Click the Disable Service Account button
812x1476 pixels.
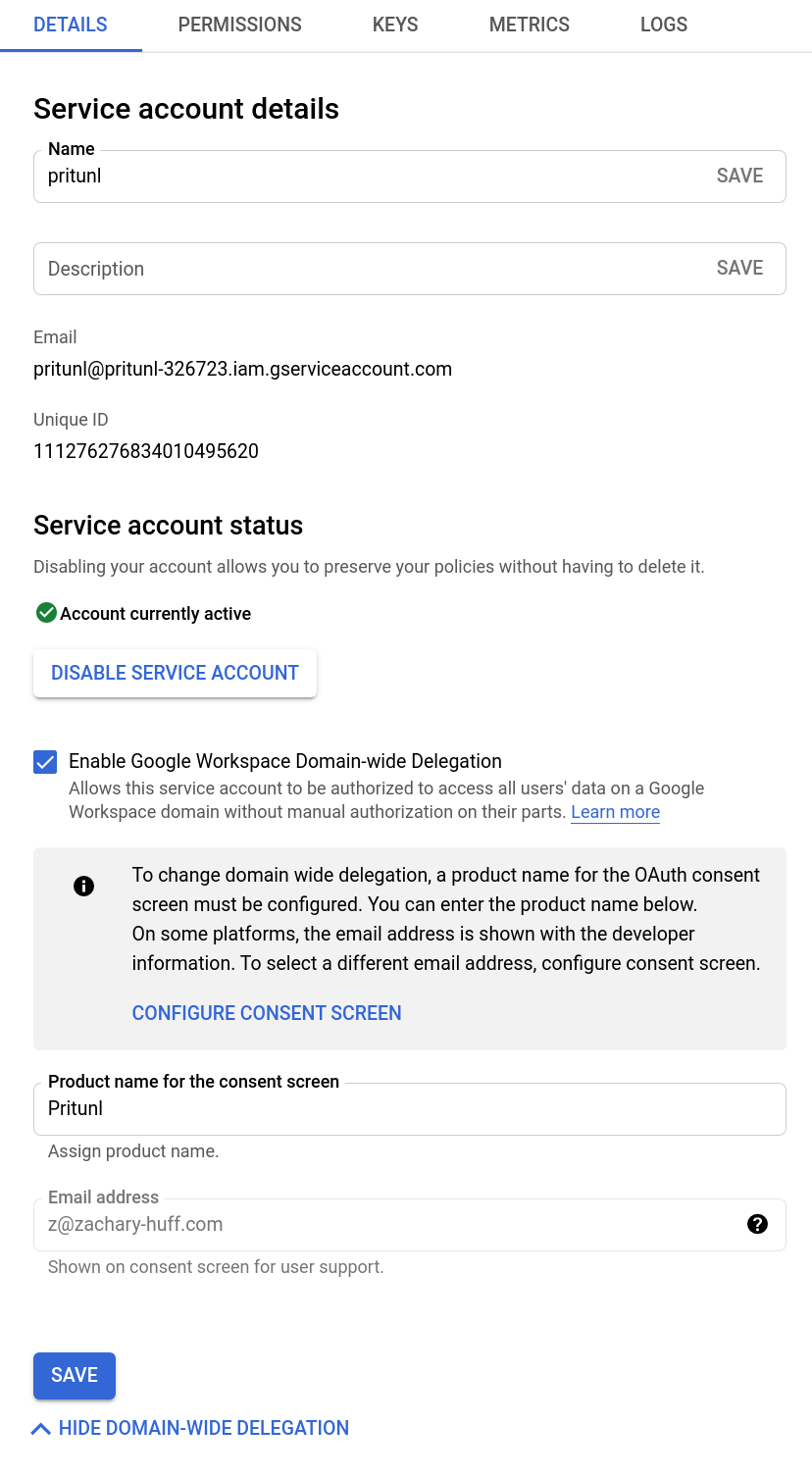tap(175, 673)
